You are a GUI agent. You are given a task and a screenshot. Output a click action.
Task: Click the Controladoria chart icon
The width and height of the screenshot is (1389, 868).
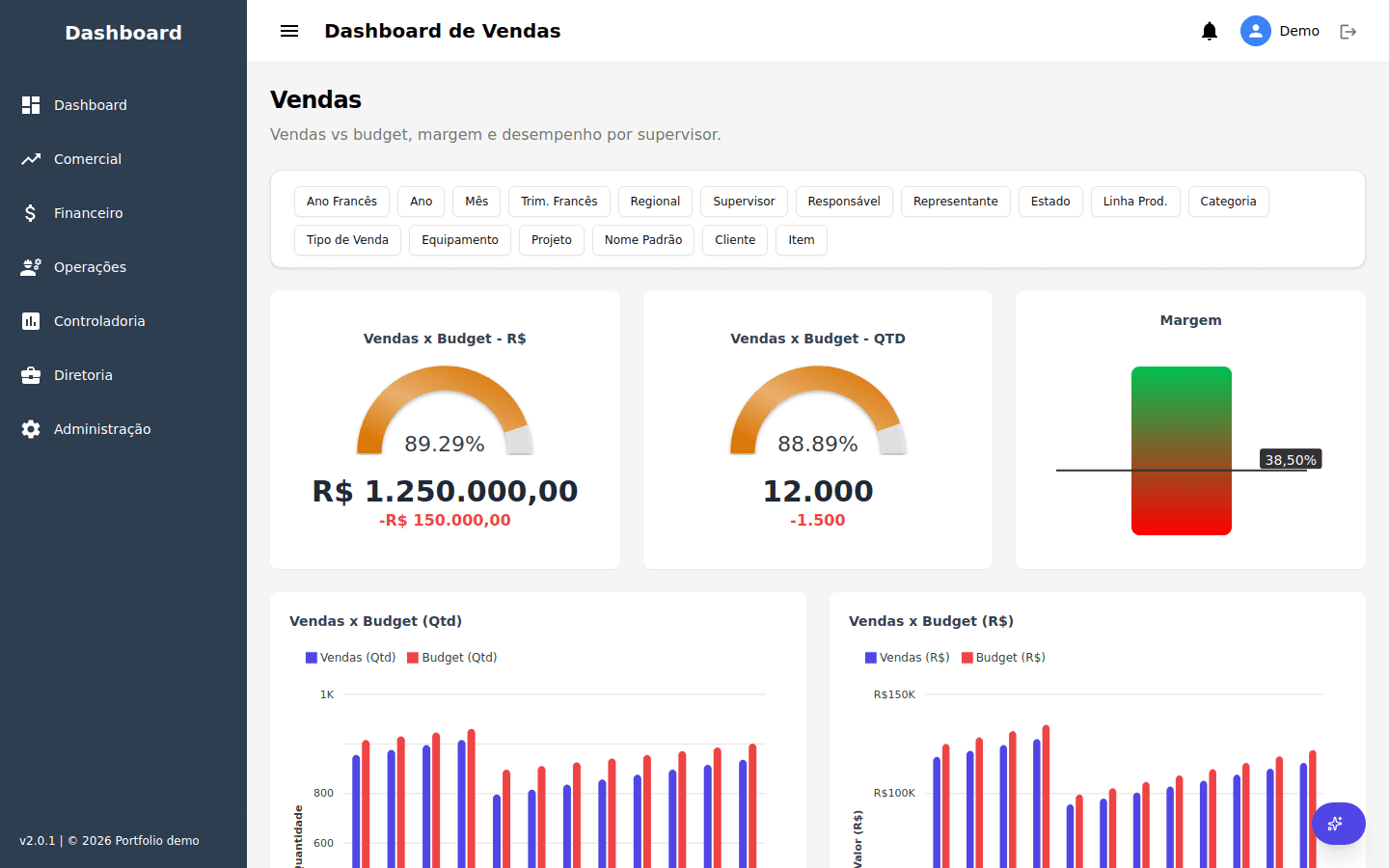click(x=31, y=321)
